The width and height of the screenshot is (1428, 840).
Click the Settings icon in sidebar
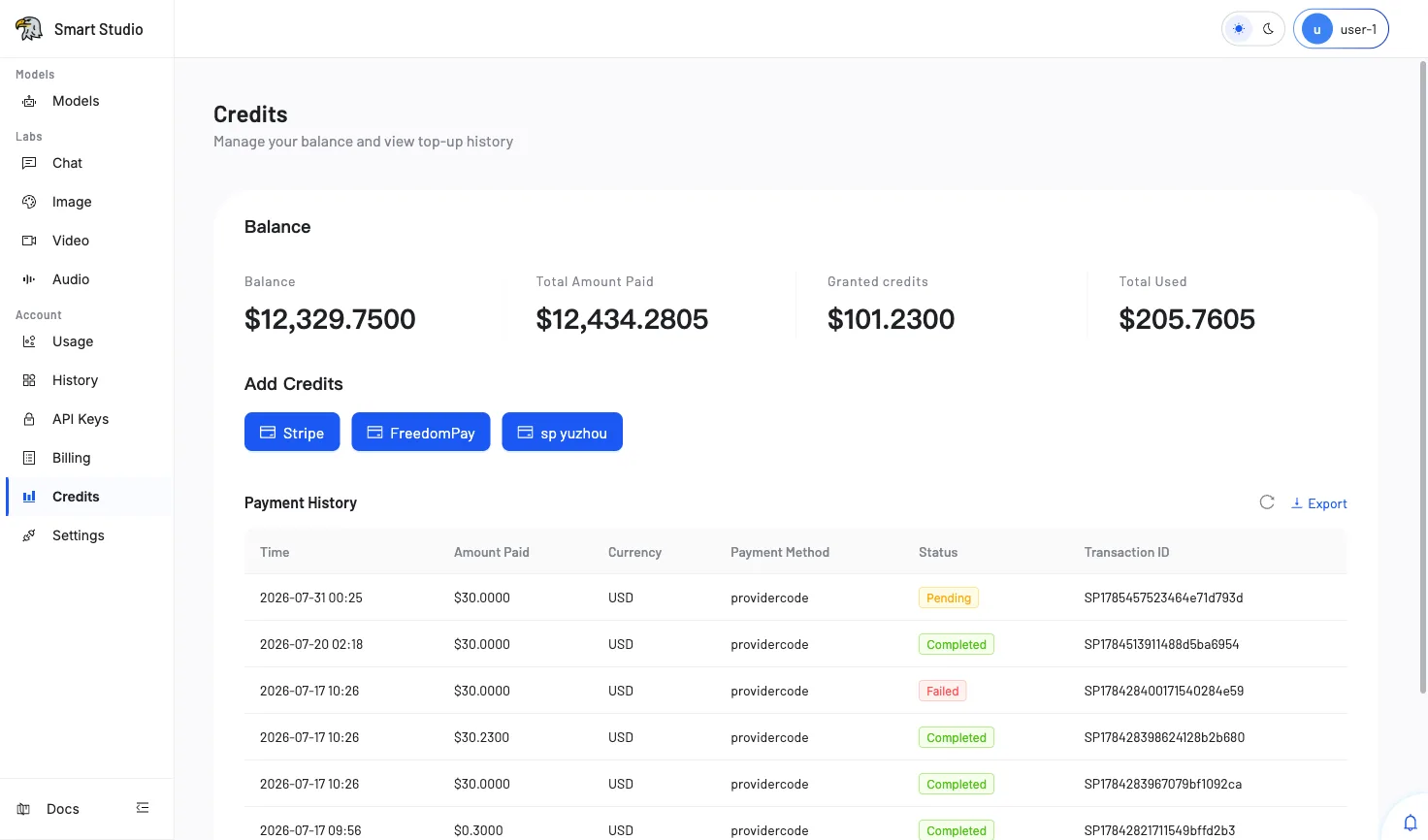click(x=29, y=535)
